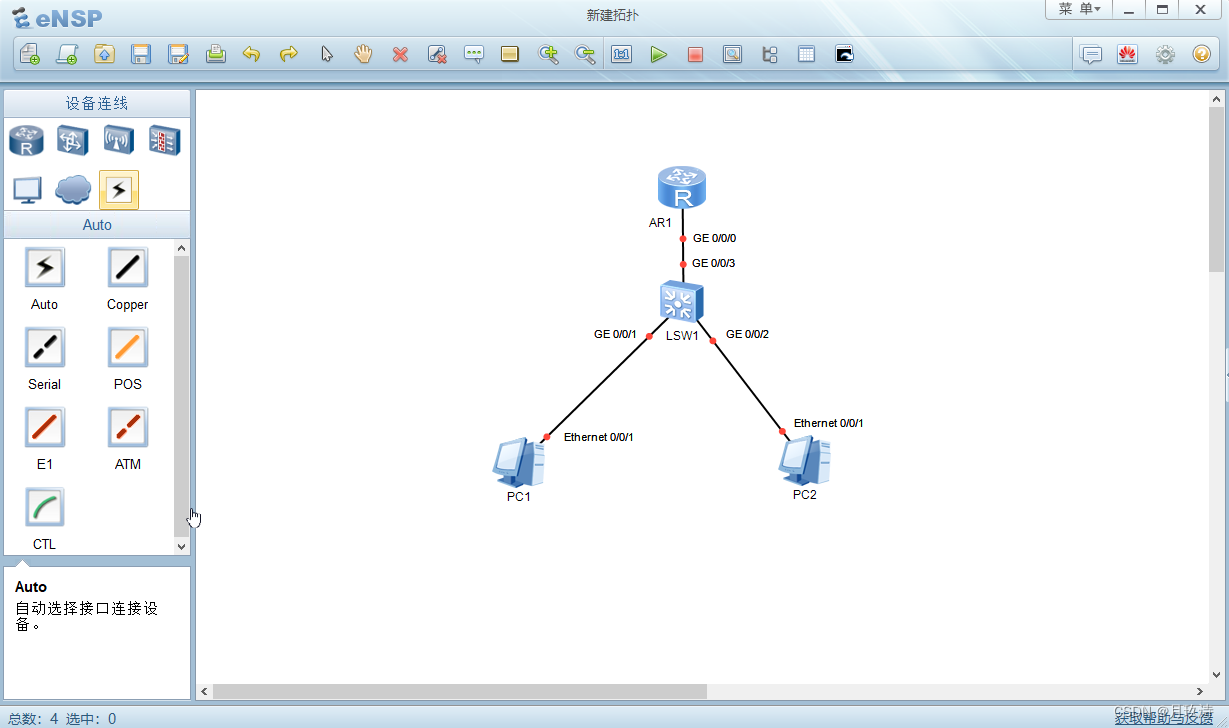Undo the last action
The height and width of the screenshot is (728, 1229).
[252, 54]
